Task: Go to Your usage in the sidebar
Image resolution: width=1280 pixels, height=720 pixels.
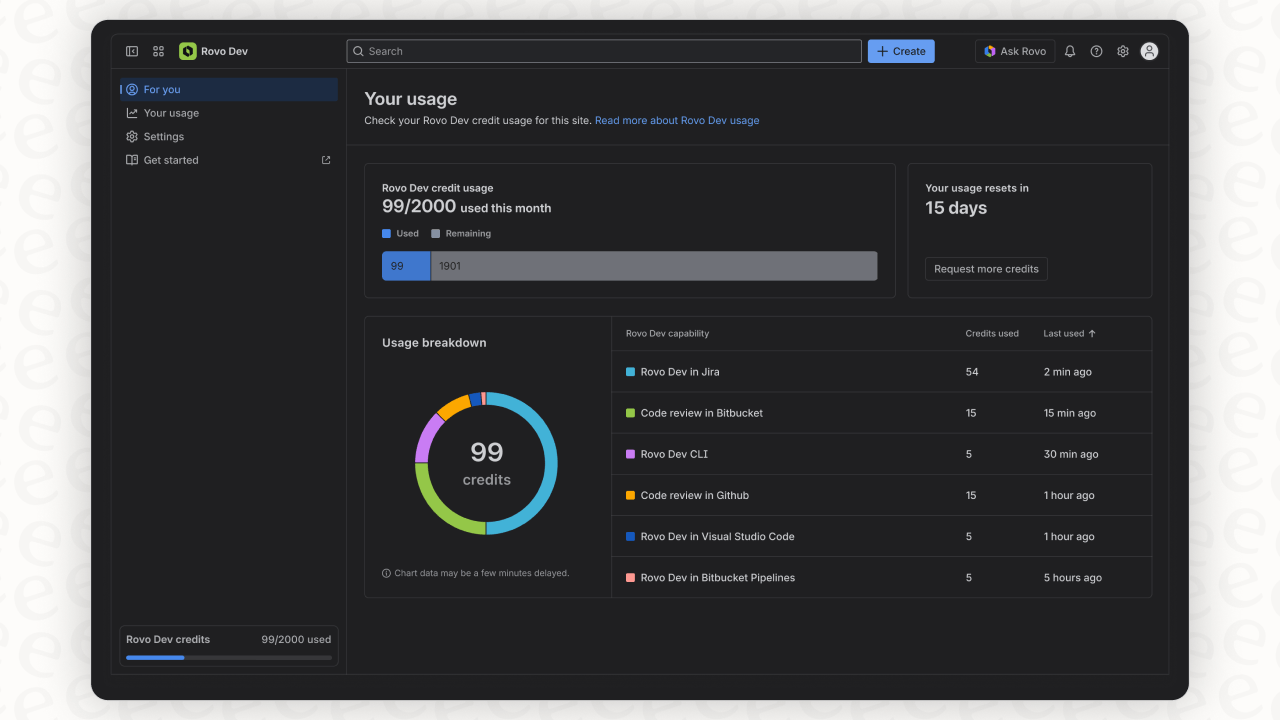Action: click(x=171, y=113)
